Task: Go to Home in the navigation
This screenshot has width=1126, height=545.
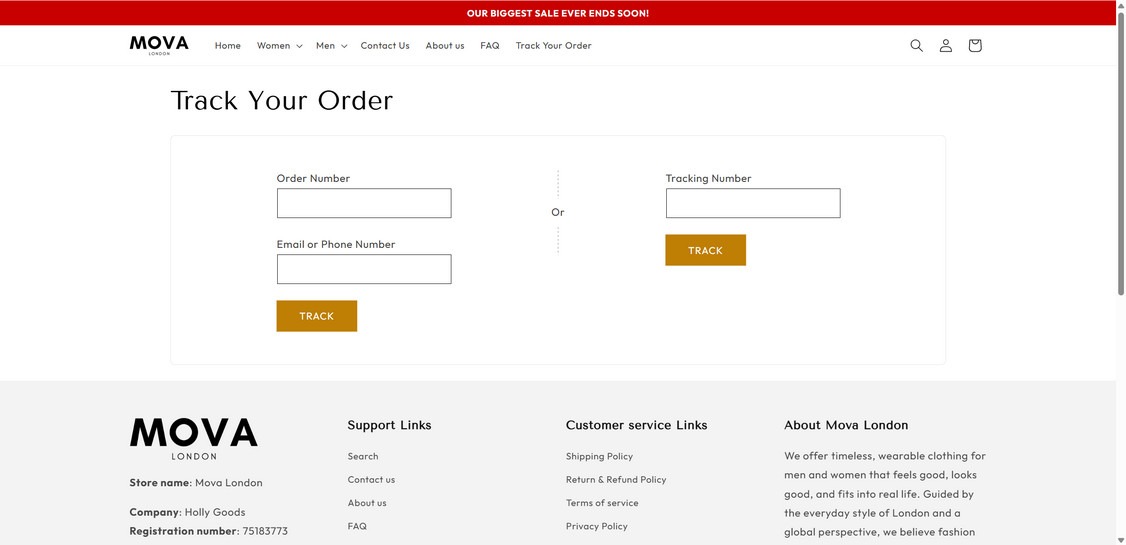Action: 228,45
